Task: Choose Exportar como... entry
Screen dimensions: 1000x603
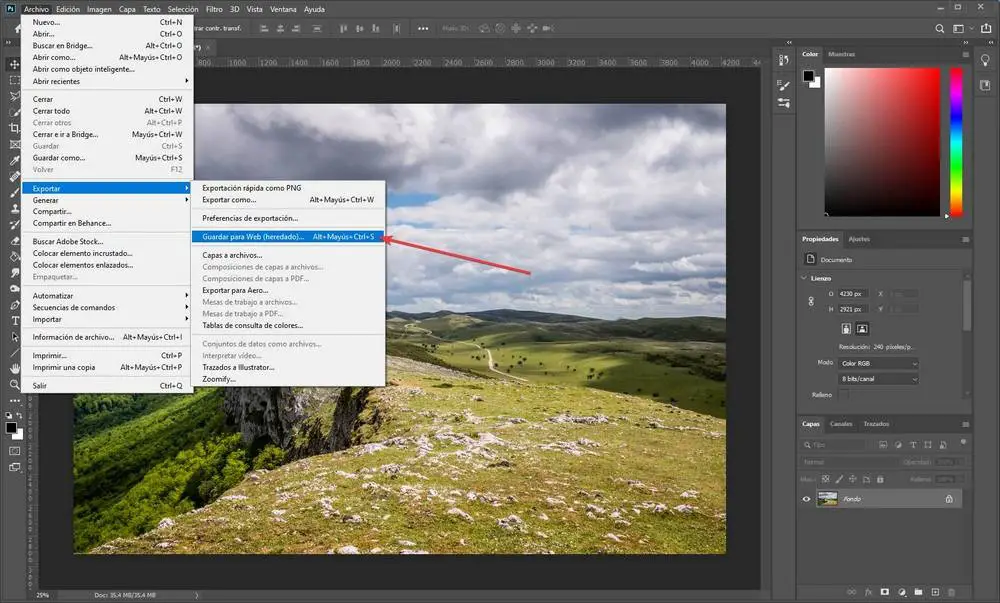Action: [288, 200]
